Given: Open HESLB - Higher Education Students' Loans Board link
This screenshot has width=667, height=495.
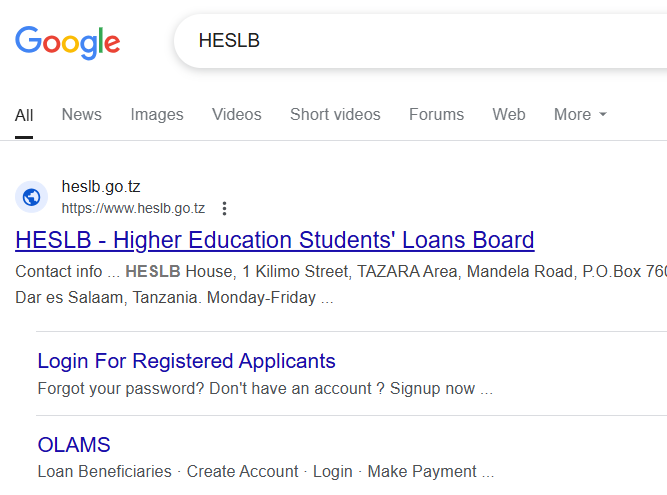Looking at the screenshot, I should (275, 240).
